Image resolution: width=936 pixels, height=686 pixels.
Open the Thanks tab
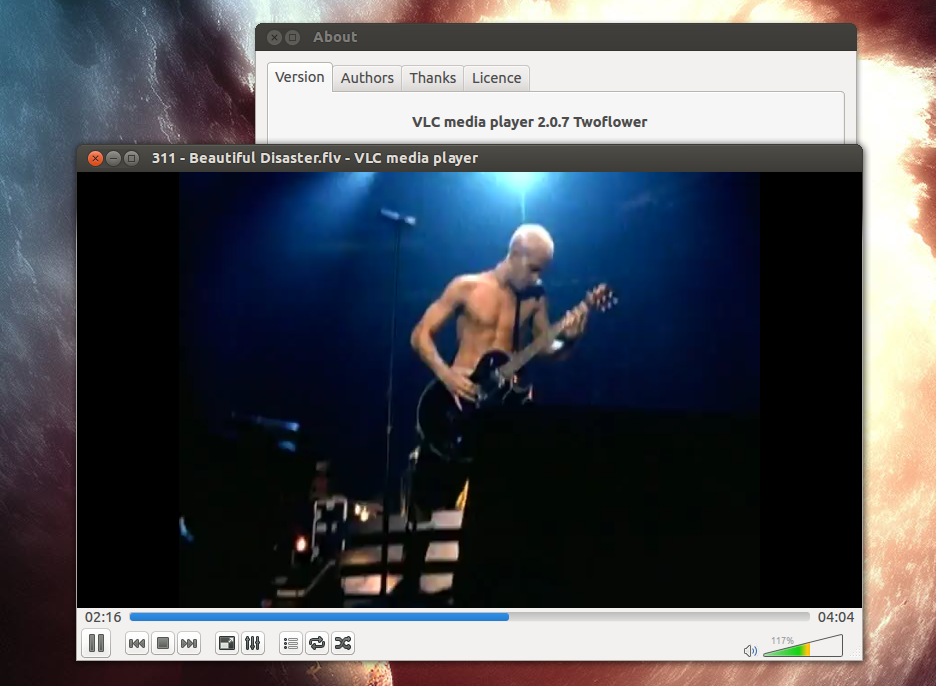(432, 77)
